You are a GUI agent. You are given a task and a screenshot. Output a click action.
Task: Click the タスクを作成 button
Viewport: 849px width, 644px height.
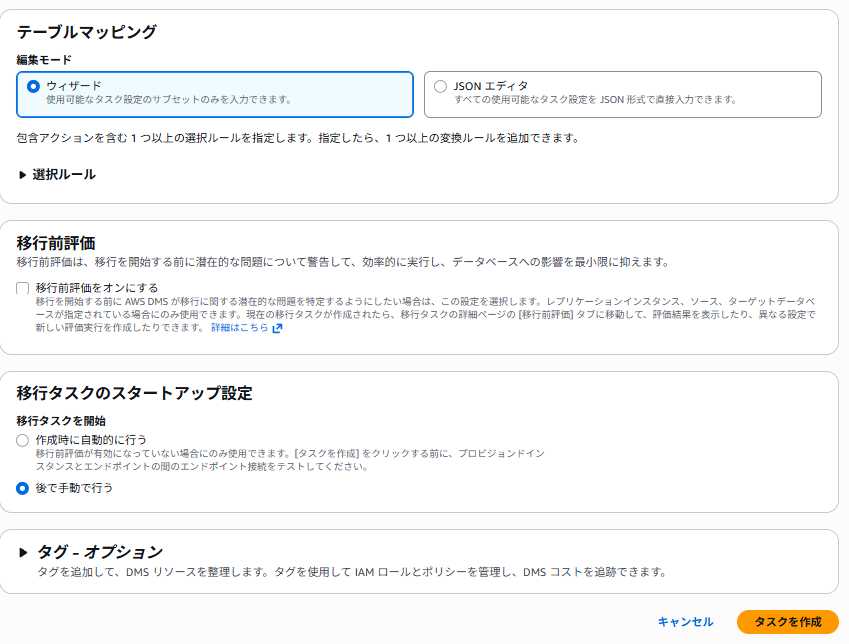click(x=787, y=622)
